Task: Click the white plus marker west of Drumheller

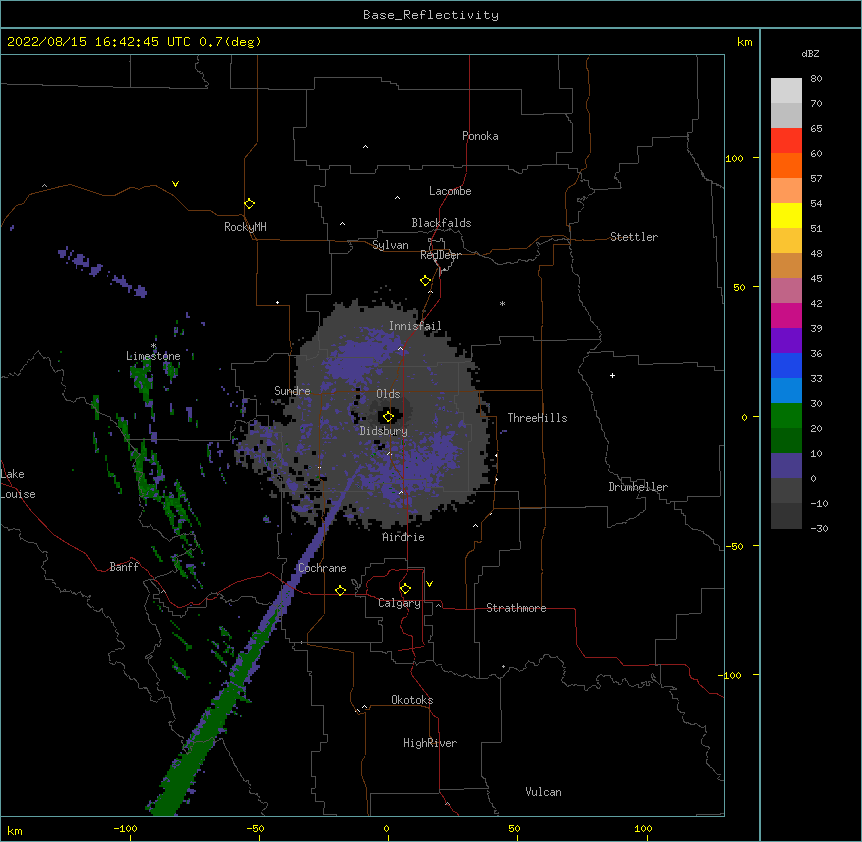Action: (x=612, y=375)
